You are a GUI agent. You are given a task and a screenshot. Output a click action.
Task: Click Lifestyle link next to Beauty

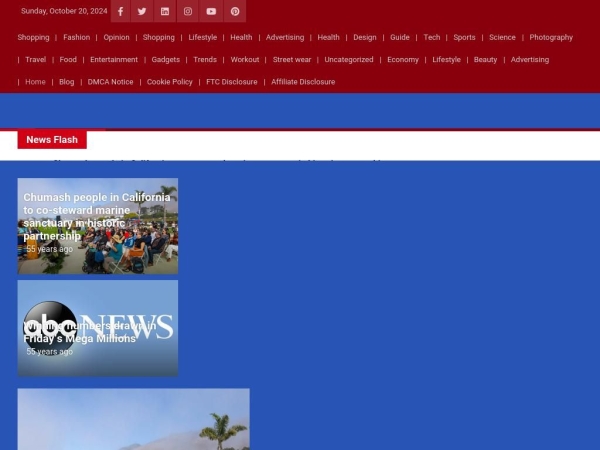[x=447, y=60]
